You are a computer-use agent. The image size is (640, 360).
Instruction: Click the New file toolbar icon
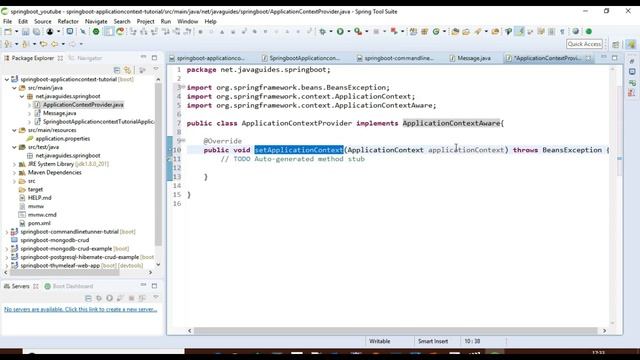(8, 31)
